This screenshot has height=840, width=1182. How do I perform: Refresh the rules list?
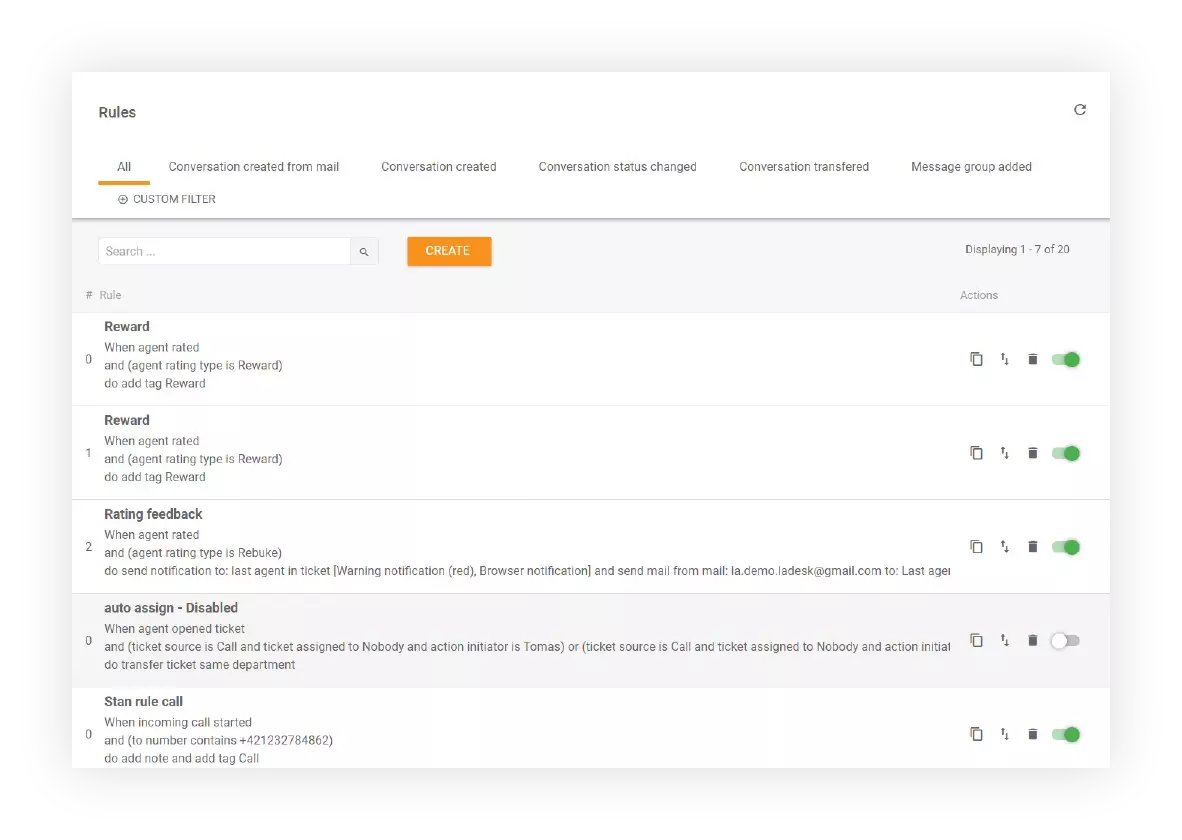[1079, 110]
